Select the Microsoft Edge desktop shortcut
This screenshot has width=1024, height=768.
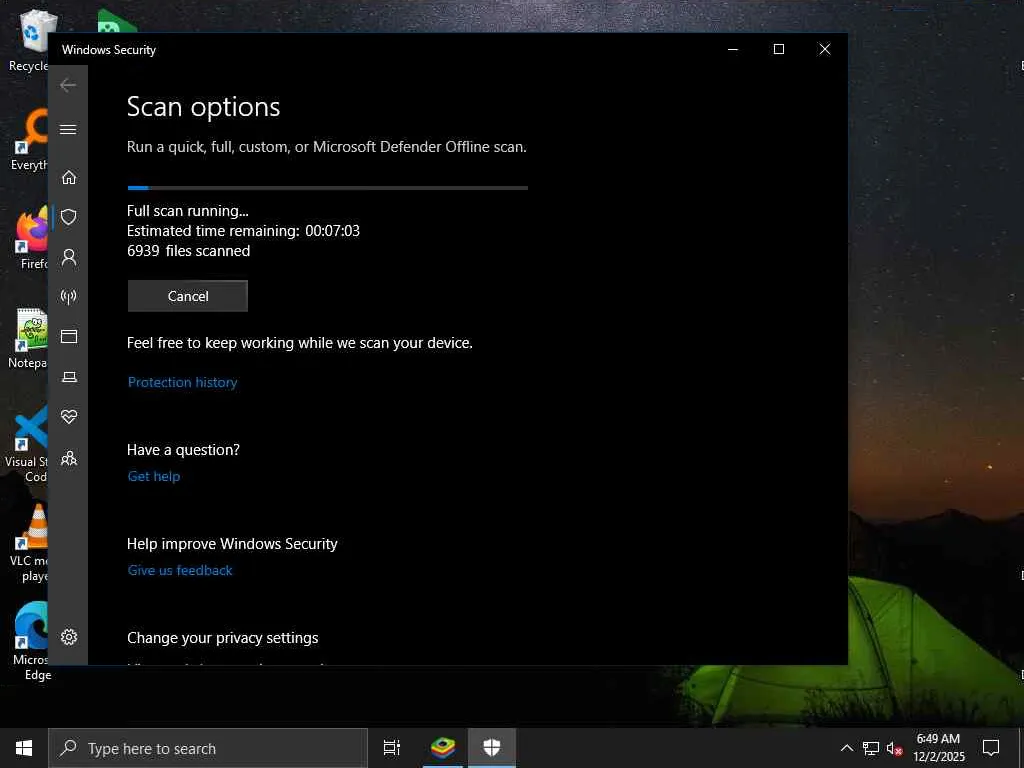tap(31, 642)
